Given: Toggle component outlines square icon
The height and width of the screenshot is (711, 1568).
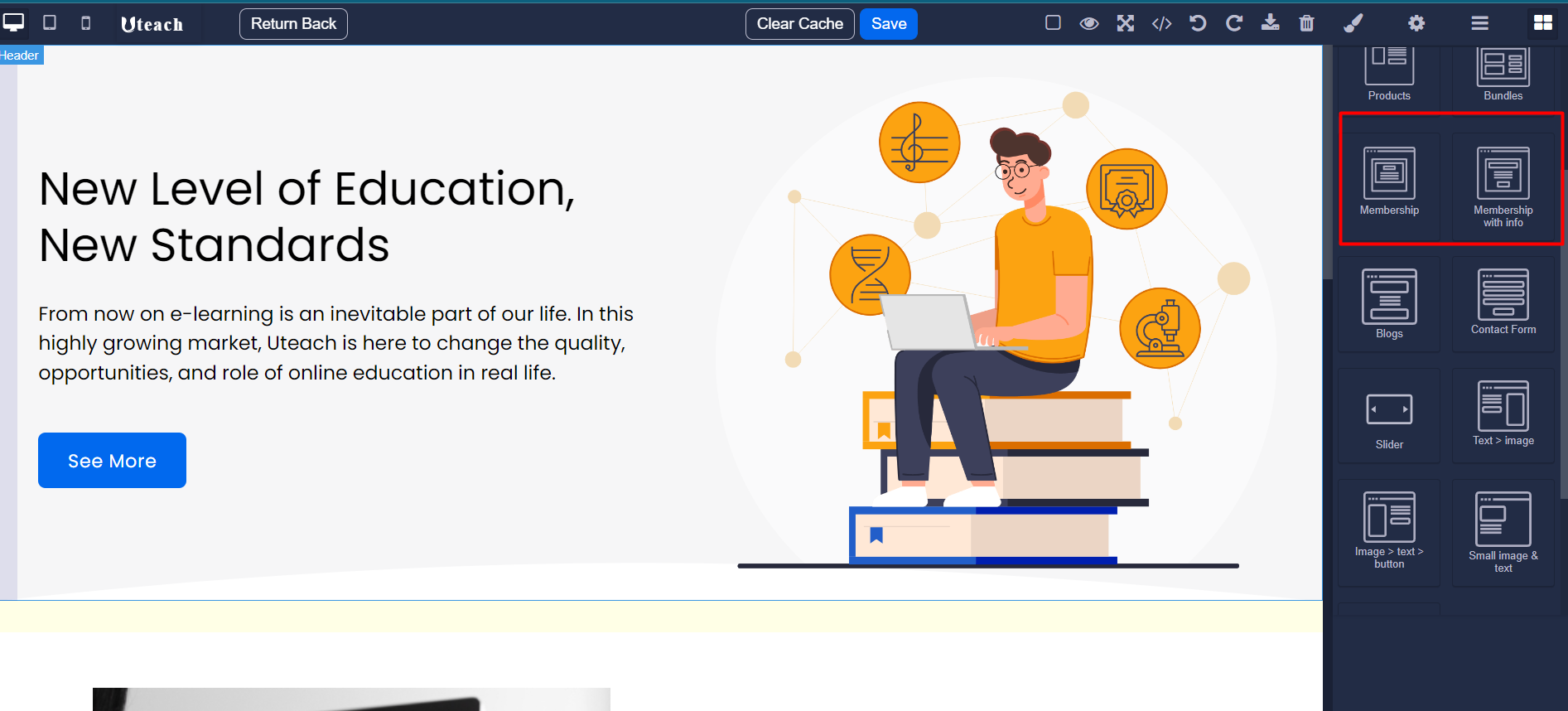Looking at the screenshot, I should coord(1053,22).
